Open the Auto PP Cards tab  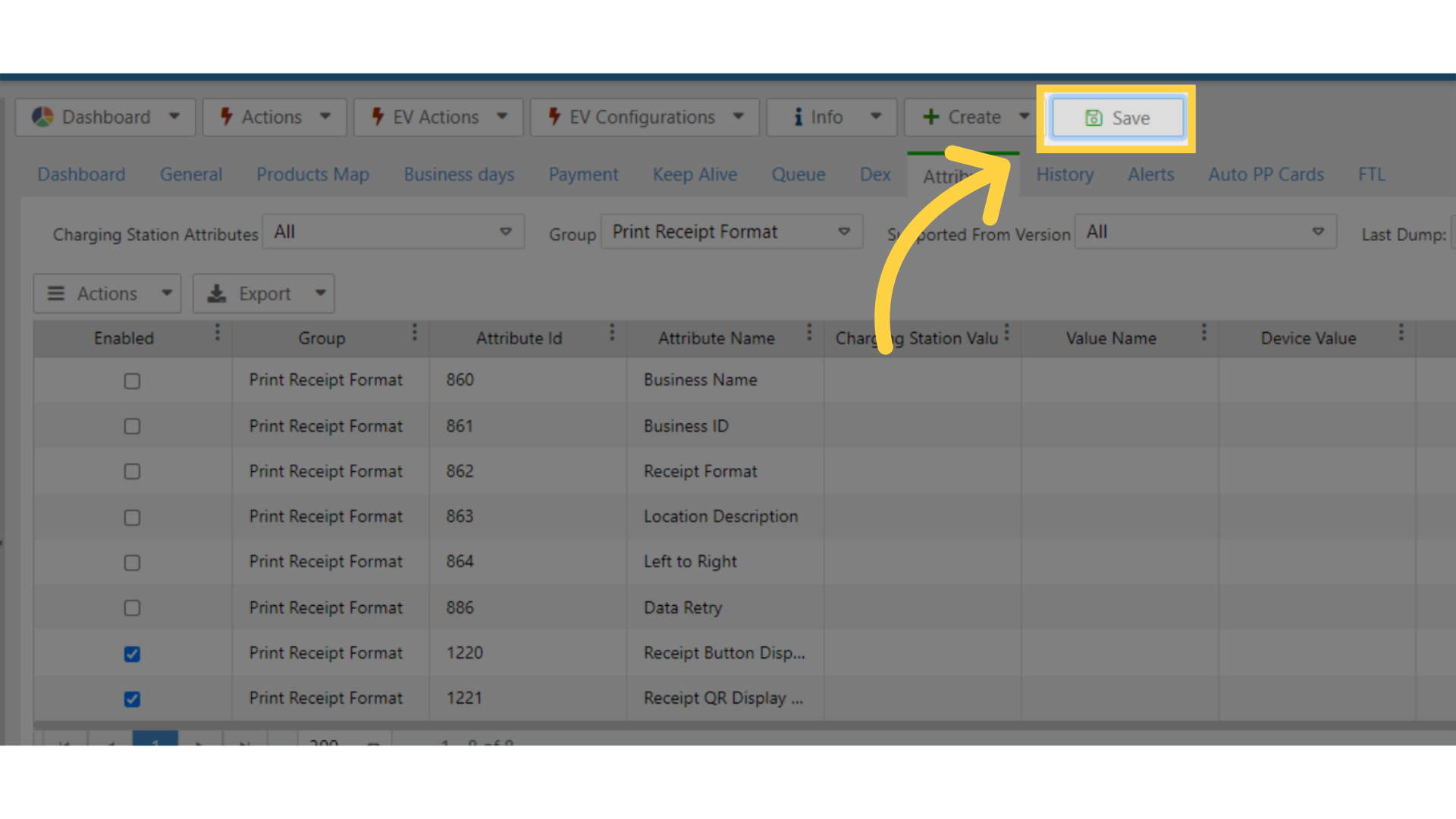pyautogui.click(x=1266, y=174)
